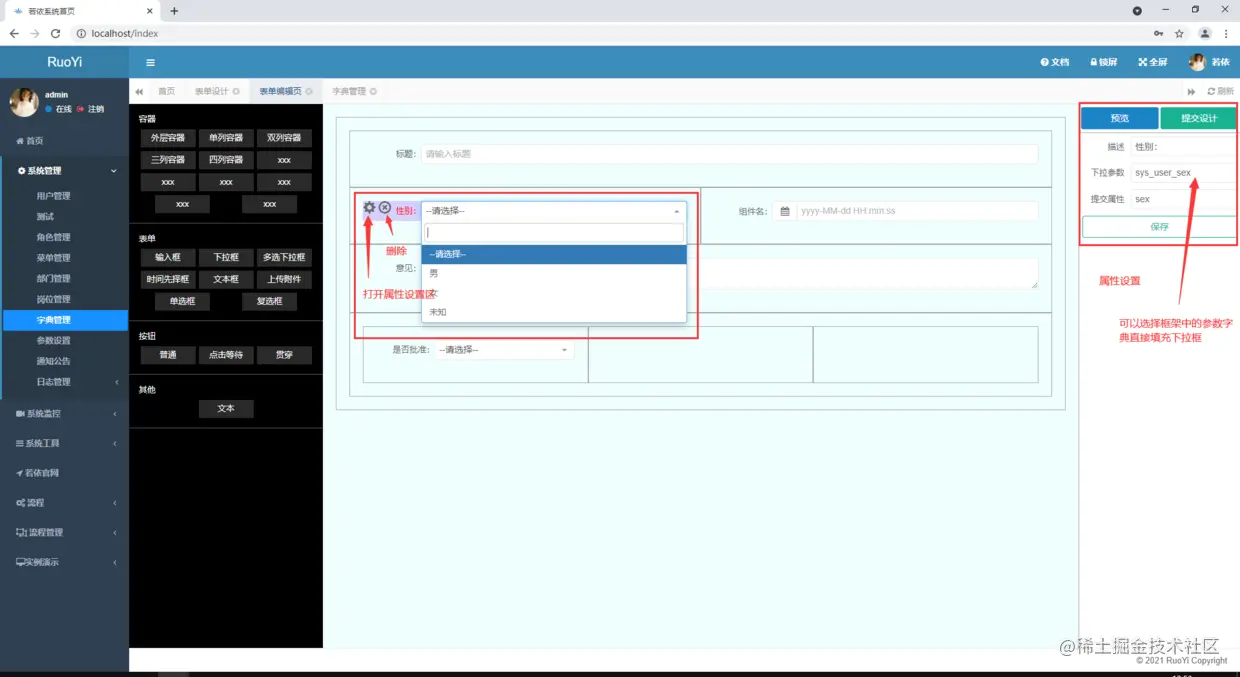Enter fullscreen with 全屏
The image size is (1240, 677).
pyautogui.click(x=1153, y=62)
